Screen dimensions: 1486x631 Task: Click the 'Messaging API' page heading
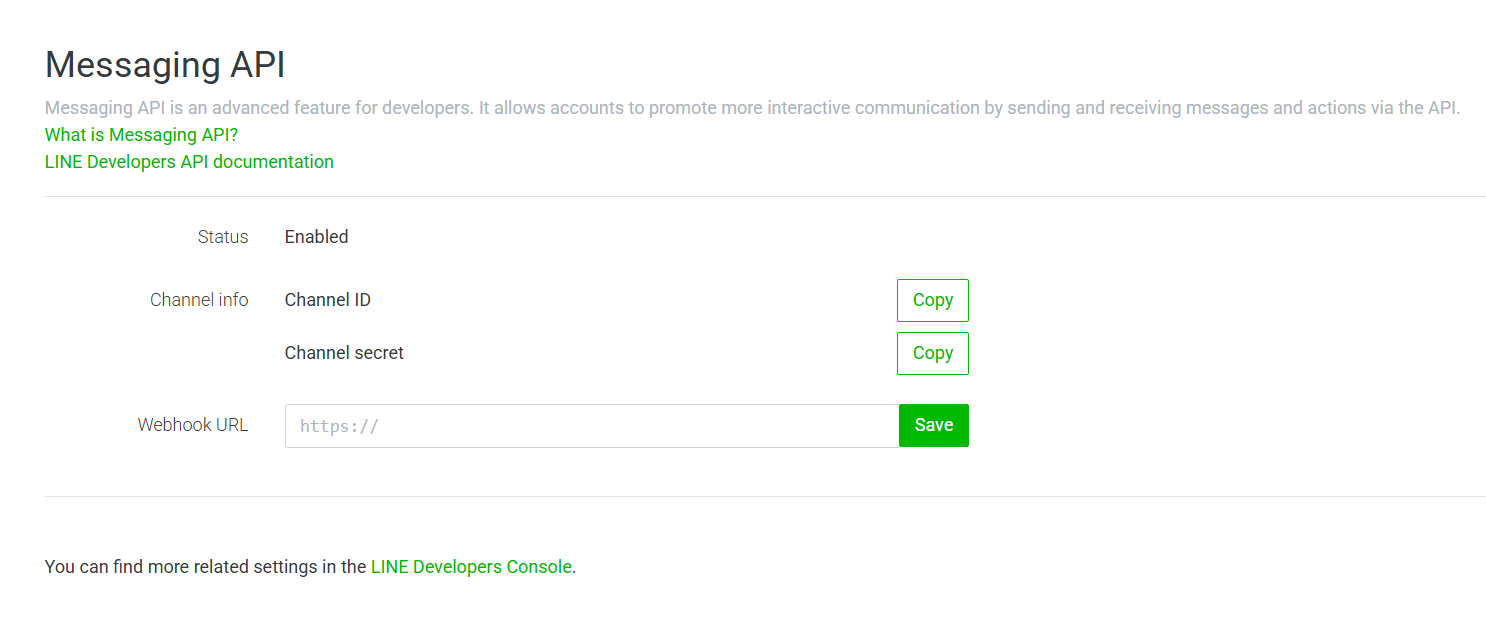[x=165, y=65]
